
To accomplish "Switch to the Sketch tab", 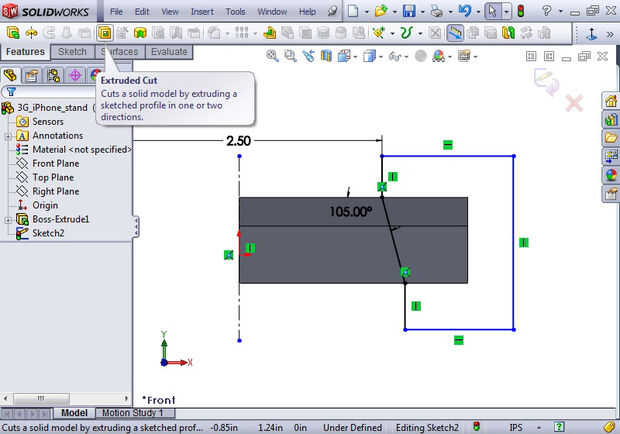I will 72,52.
